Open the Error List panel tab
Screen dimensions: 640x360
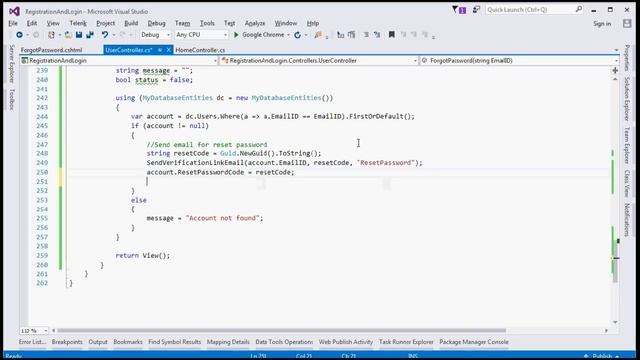click(x=32, y=342)
